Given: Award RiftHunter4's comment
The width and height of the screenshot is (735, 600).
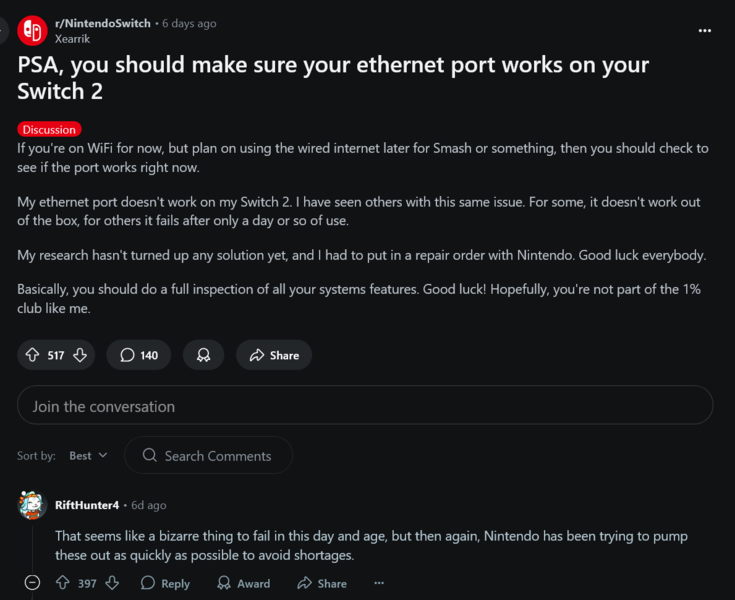Looking at the screenshot, I should tap(243, 583).
